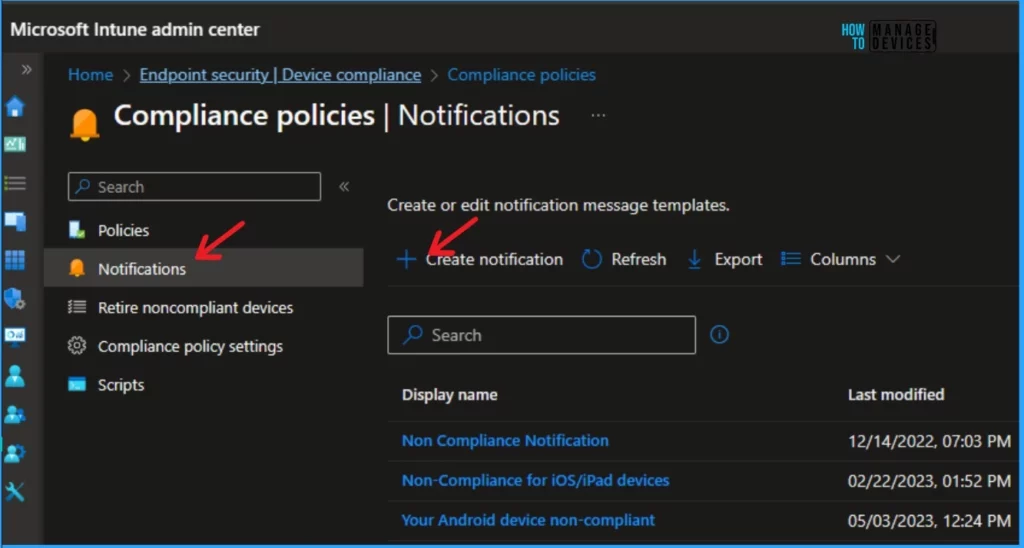Sort by Display name column header

(449, 395)
